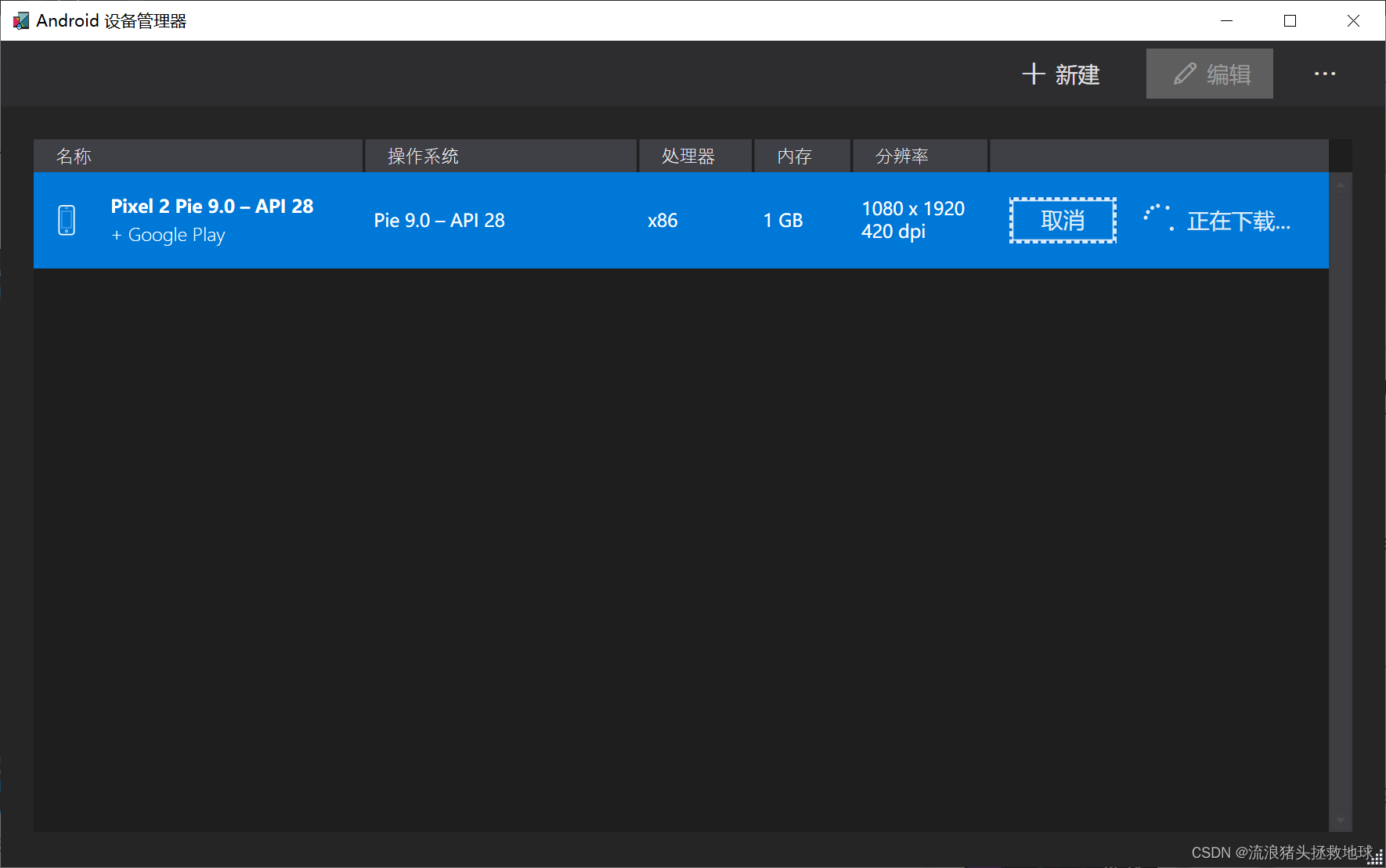This screenshot has height=868, width=1386.
Task: Click the x86 processor cell
Action: tap(662, 221)
